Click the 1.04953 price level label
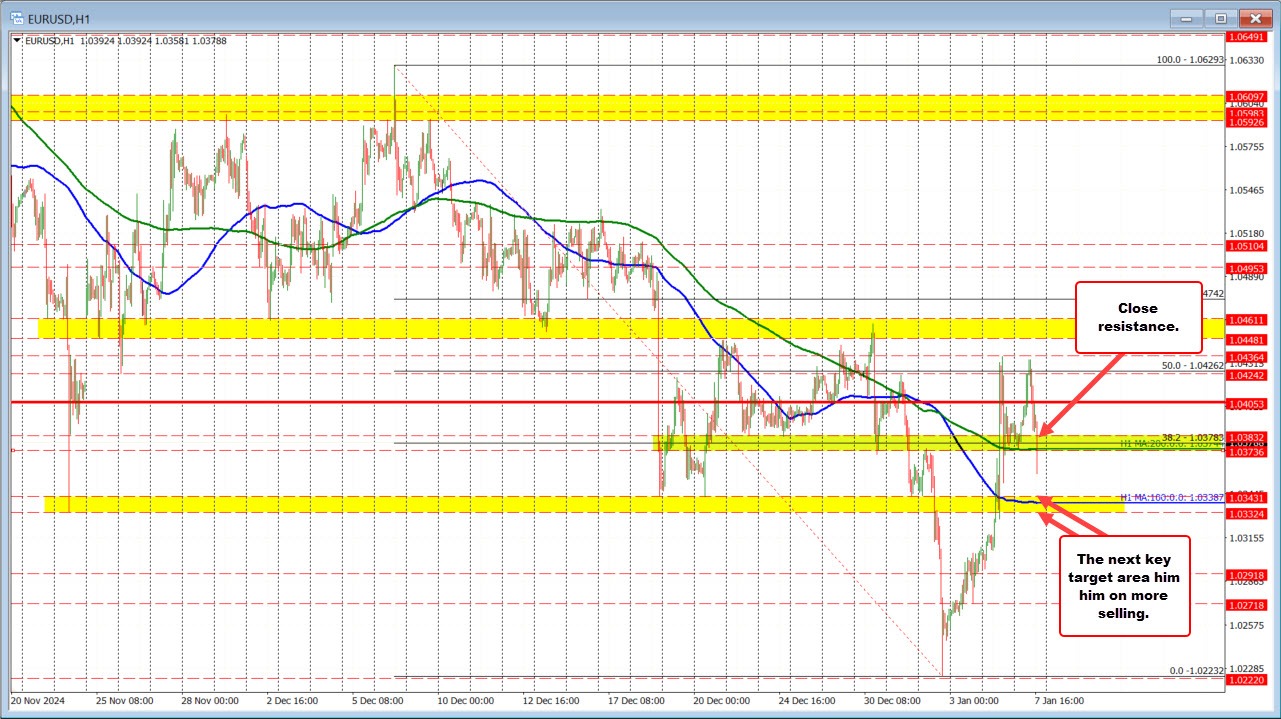1281x719 pixels. (1248, 268)
